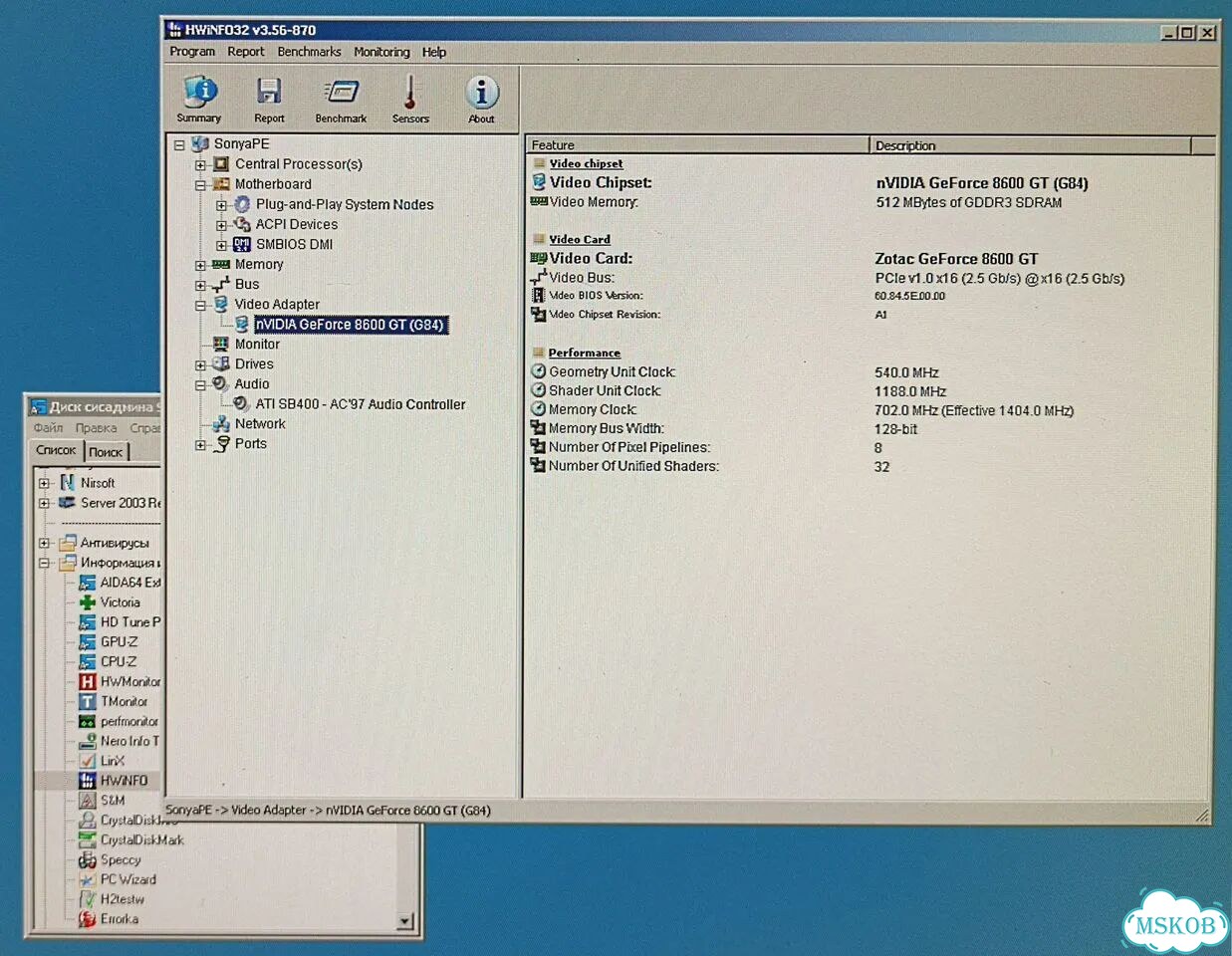
Task: Collapse the Audio node
Action: point(200,385)
